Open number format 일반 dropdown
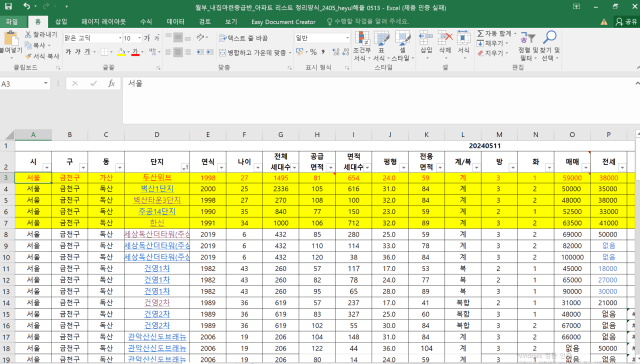The image size is (640, 364). tap(347, 38)
